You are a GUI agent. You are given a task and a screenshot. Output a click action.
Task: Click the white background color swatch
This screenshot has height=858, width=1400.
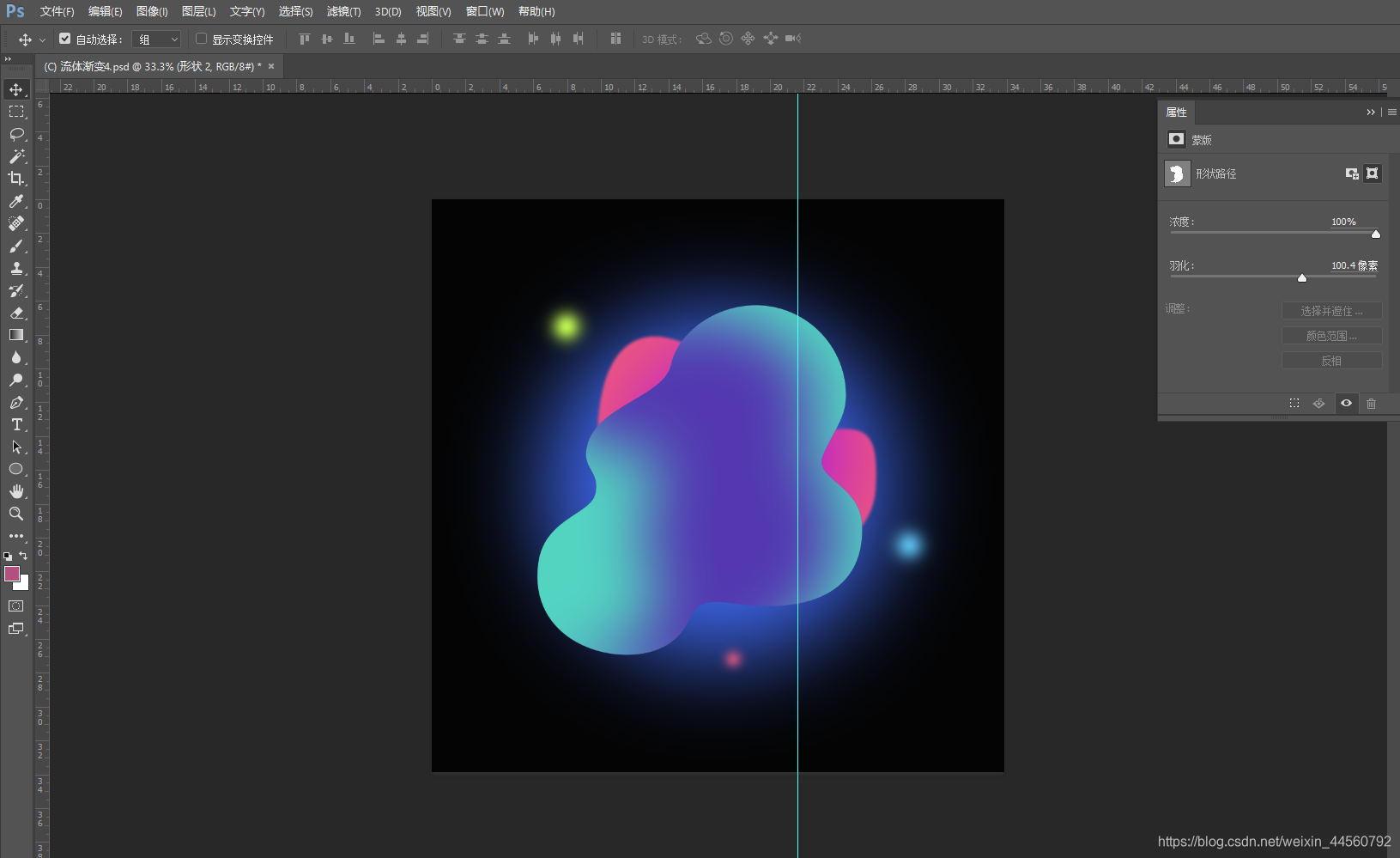24,586
